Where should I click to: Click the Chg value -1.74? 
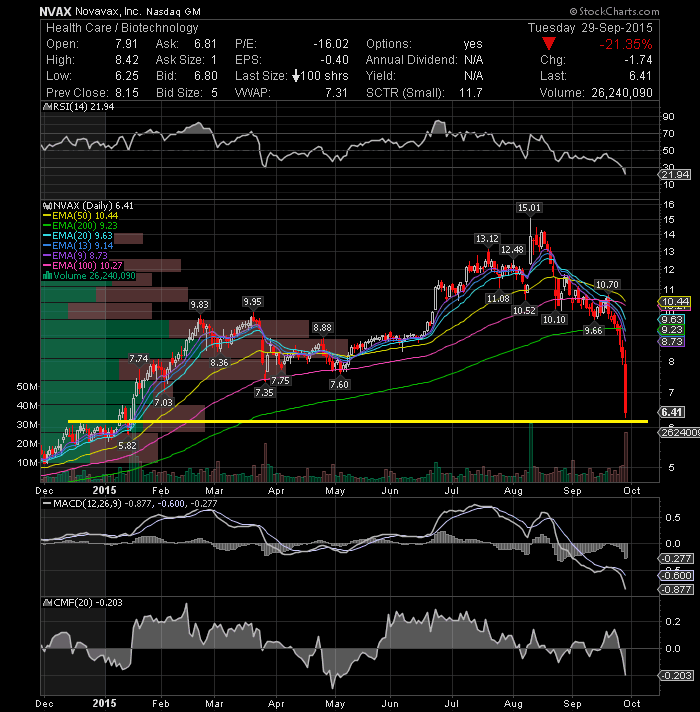(x=638, y=60)
